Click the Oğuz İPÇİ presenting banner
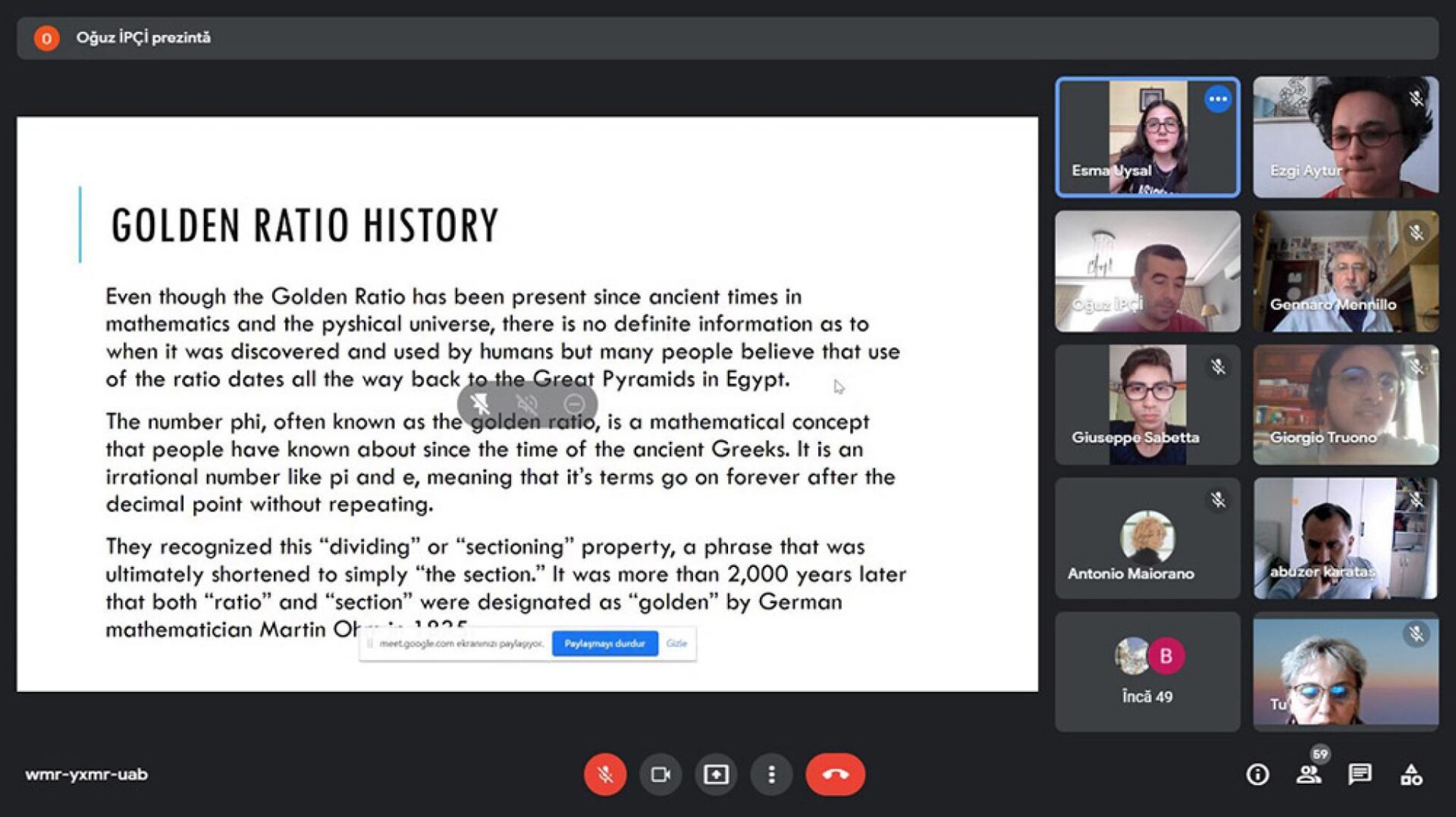Viewport: 1456px width, 817px height. pos(143,38)
